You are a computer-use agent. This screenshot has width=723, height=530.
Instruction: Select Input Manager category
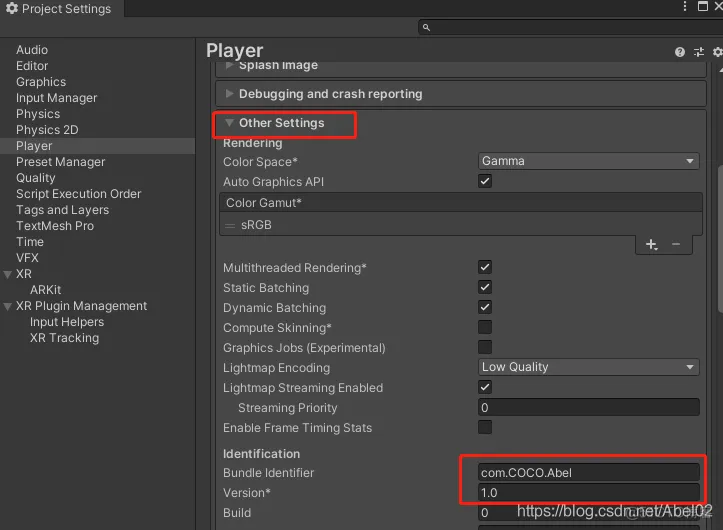point(57,98)
